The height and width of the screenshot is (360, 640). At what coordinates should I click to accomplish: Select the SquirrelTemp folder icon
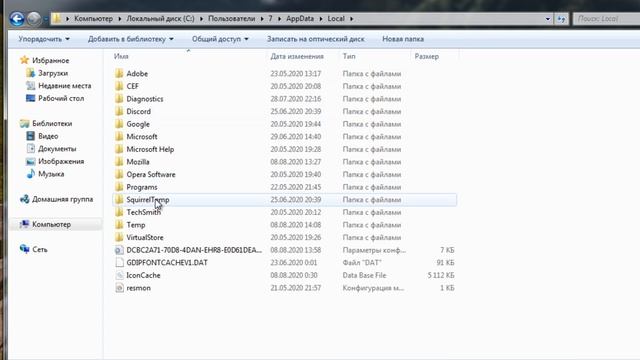click(x=119, y=200)
